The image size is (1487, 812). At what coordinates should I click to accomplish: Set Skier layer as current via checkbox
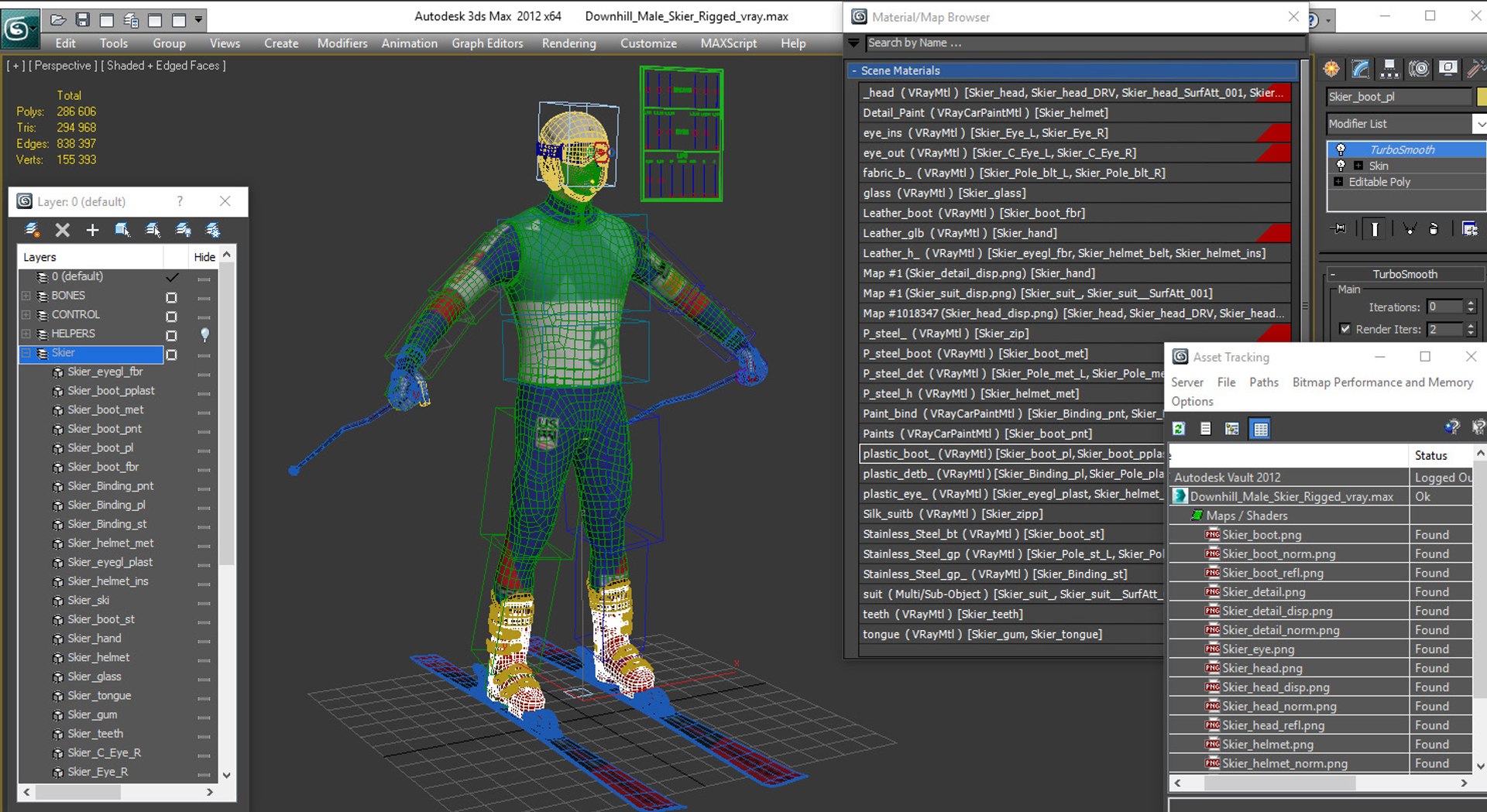171,355
